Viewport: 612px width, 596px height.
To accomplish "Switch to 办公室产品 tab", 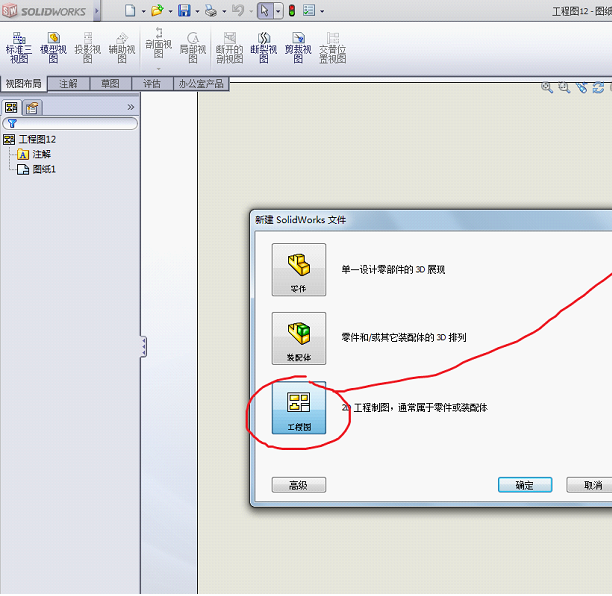I will 201,84.
